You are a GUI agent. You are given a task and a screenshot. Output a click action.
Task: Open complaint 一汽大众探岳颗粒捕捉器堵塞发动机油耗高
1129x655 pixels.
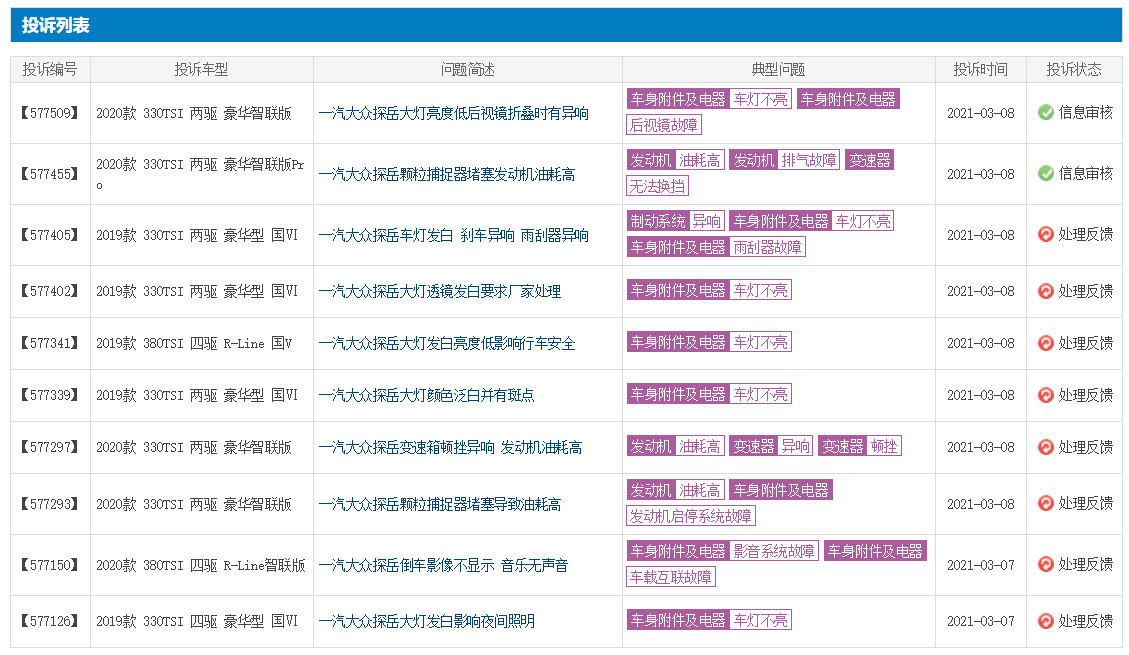coord(447,174)
